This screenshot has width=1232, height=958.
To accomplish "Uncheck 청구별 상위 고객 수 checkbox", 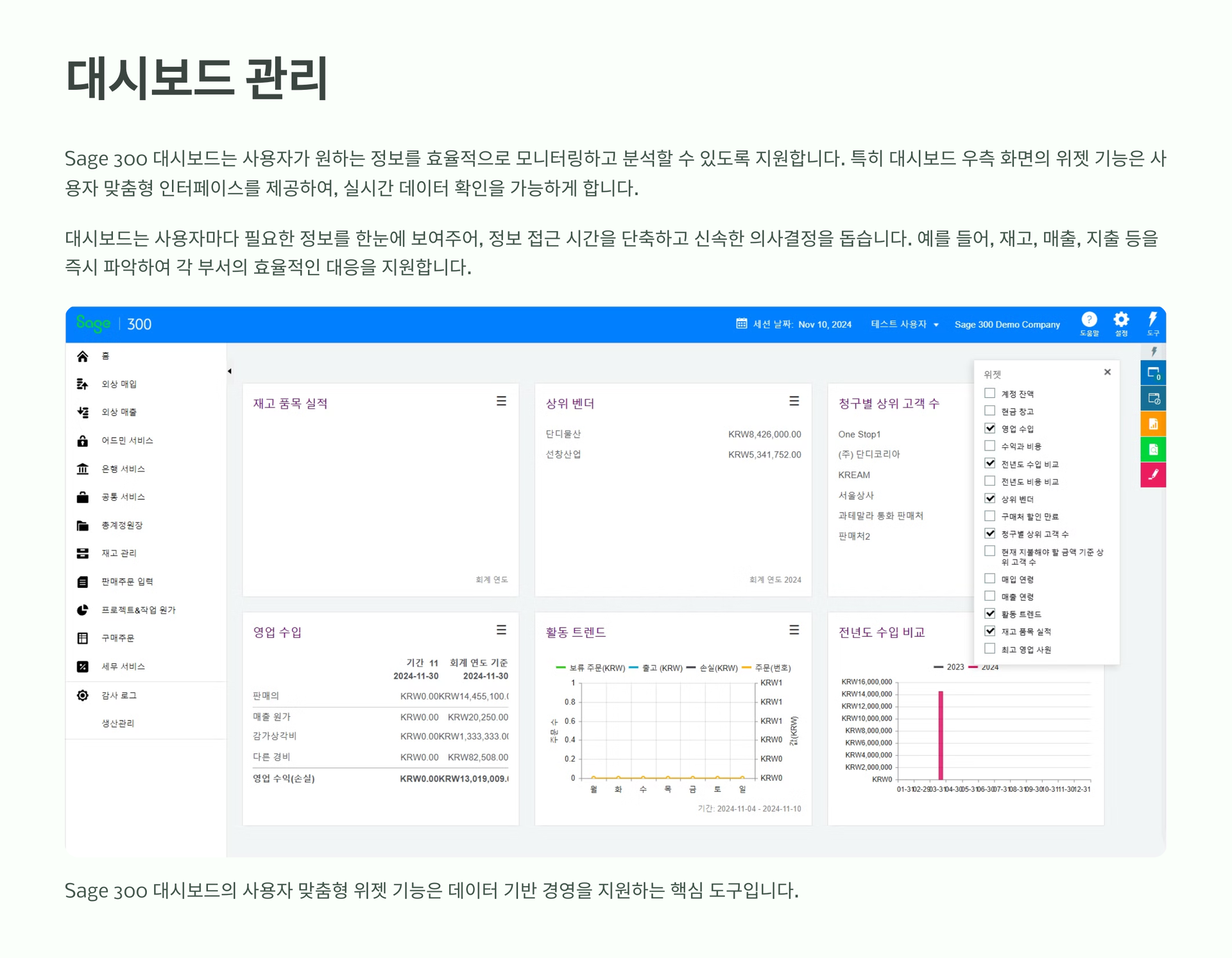I will 990,533.
